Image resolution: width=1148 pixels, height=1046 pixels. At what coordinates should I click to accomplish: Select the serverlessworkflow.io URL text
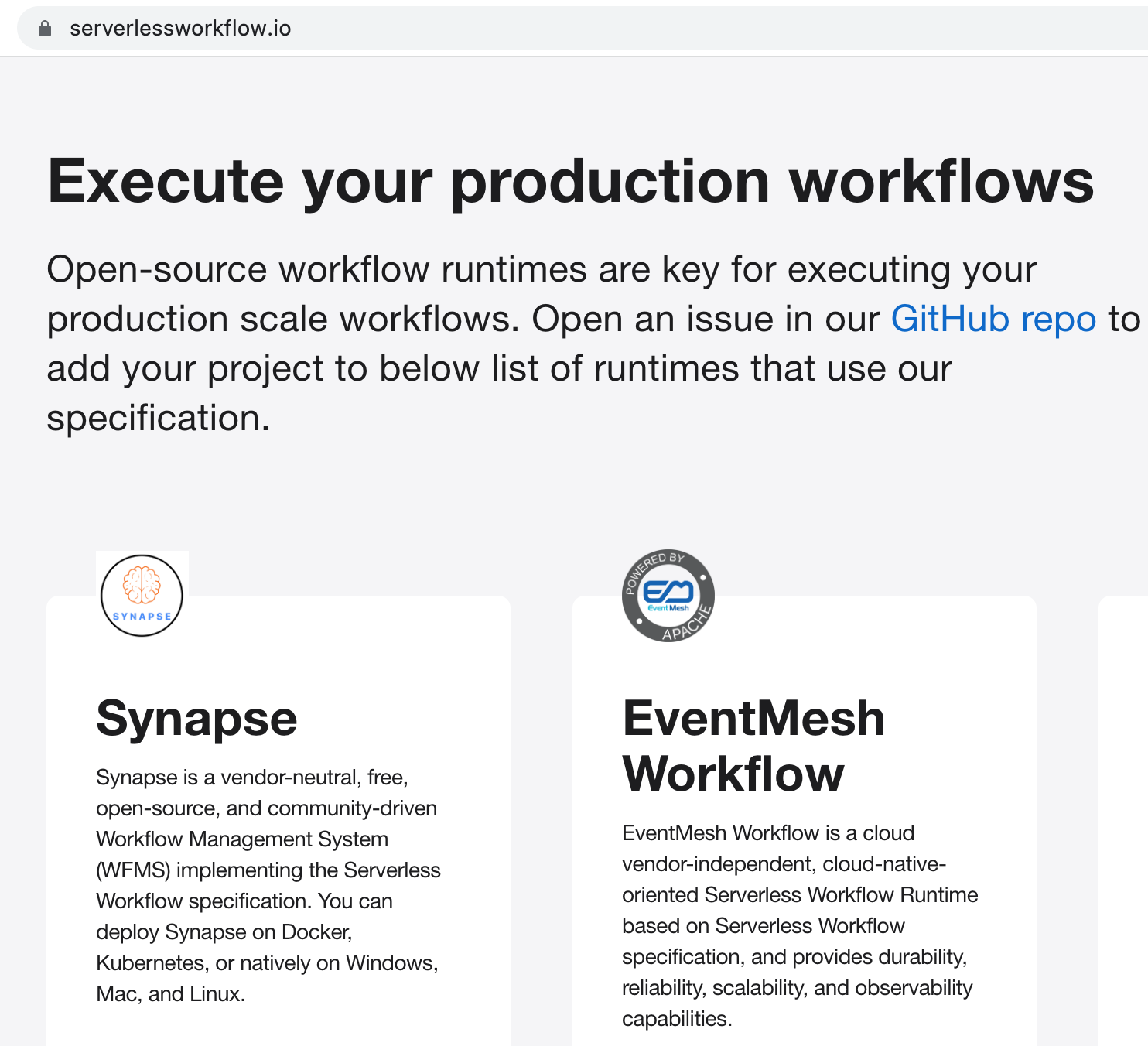pos(180,29)
